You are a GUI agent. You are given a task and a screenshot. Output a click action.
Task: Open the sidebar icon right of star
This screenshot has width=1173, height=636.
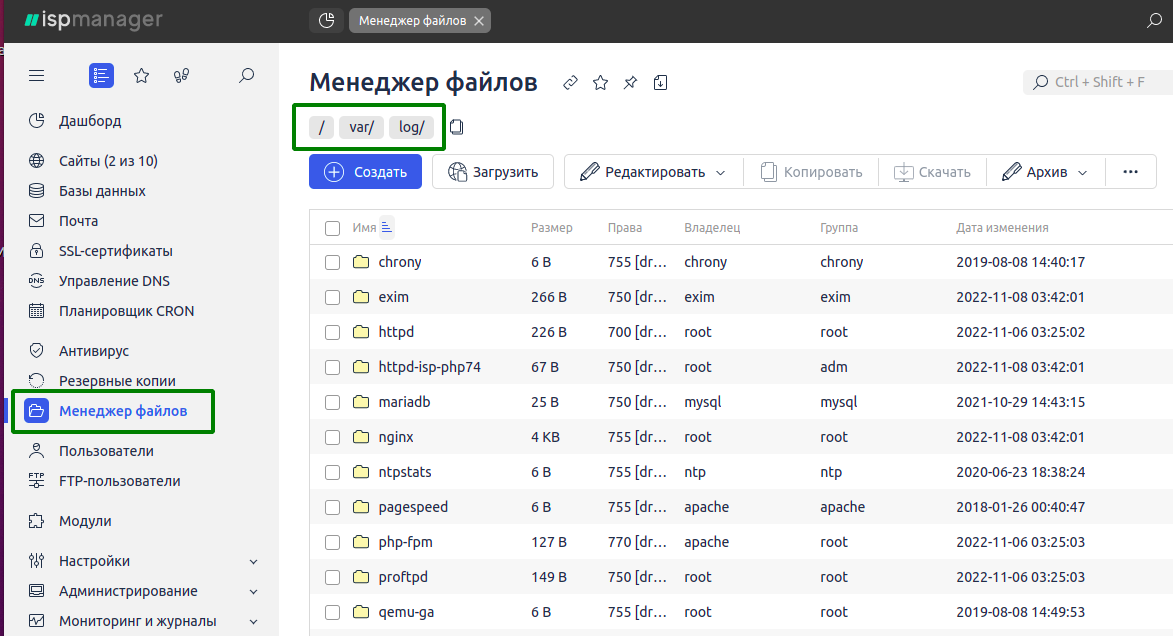181,76
